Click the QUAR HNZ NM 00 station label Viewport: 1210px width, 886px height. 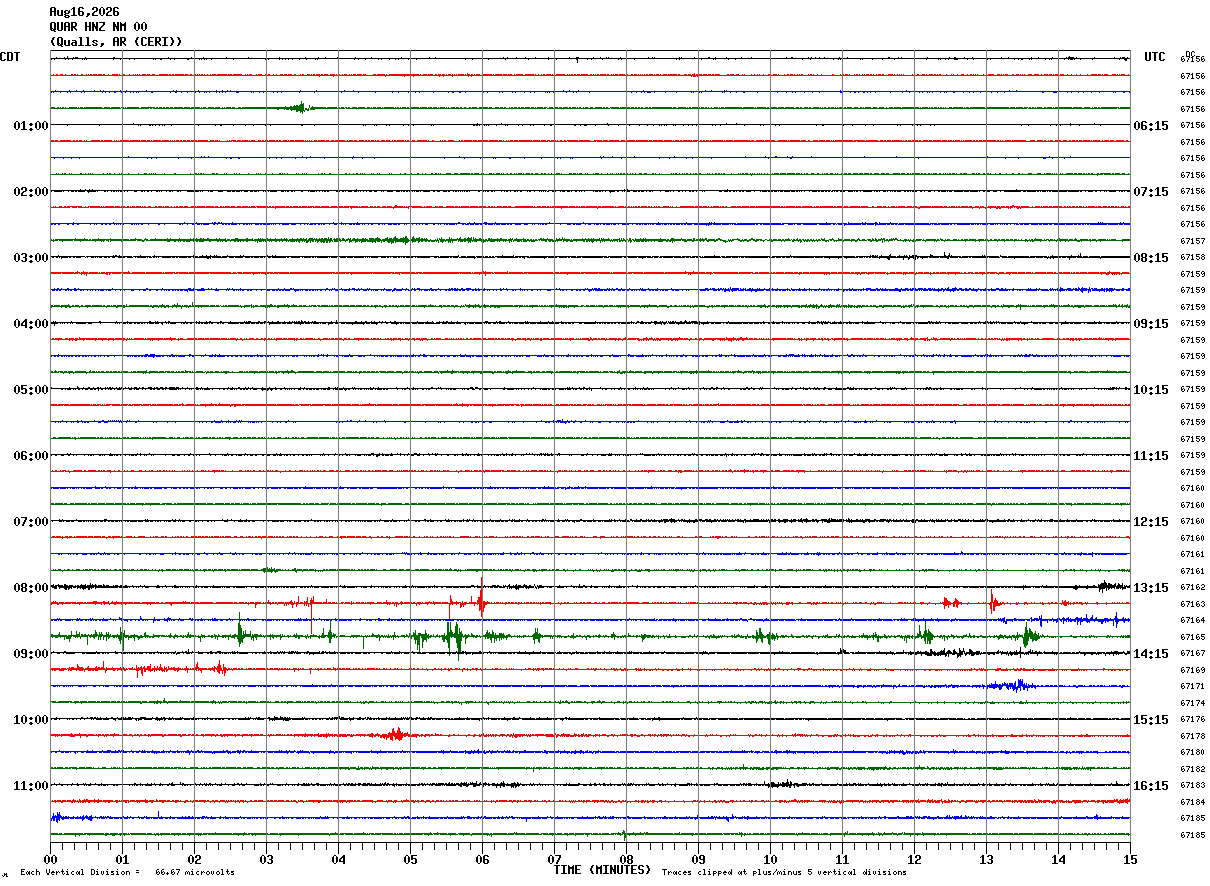click(x=98, y=27)
